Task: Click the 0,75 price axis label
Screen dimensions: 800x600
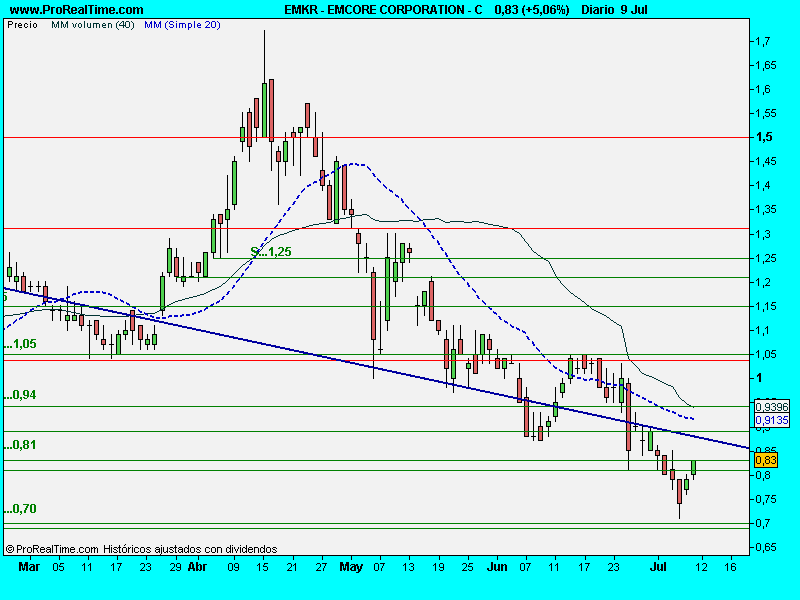Action: coord(766,499)
